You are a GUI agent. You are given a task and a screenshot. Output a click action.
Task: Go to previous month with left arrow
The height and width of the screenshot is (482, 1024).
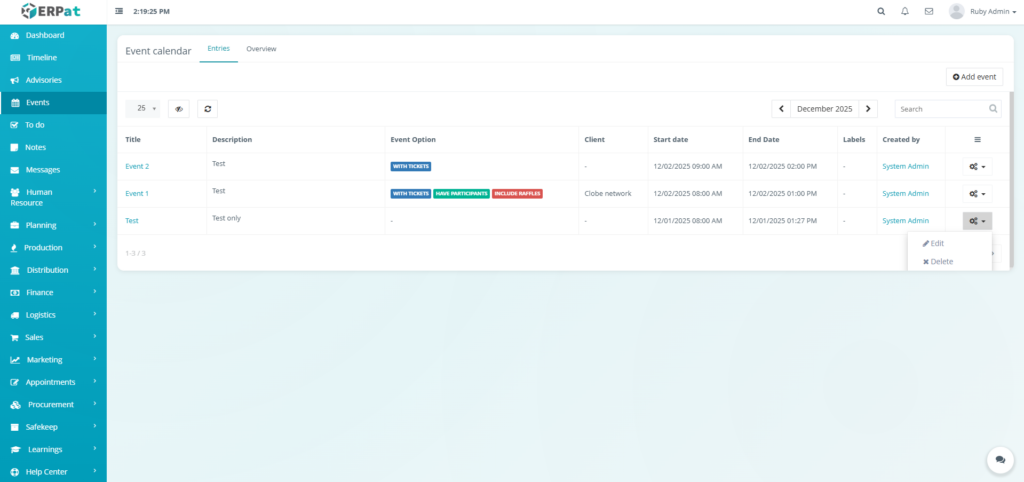781,108
